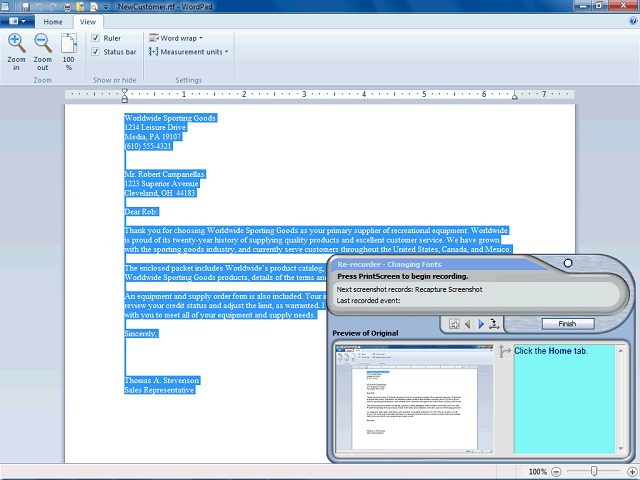
Task: Select the View ribbon tab
Action: 88,22
